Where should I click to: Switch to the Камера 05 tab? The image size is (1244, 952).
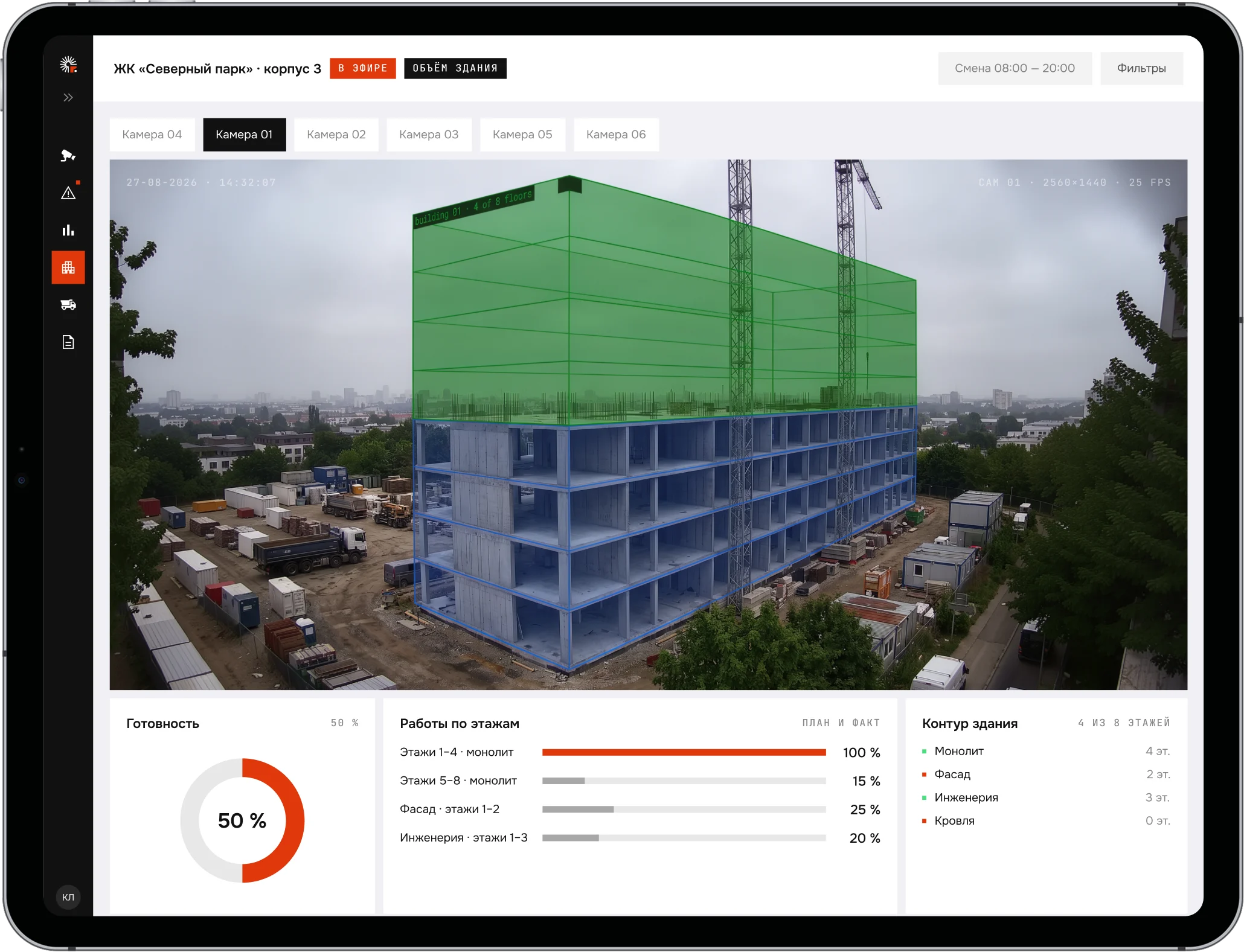pyautogui.click(x=522, y=135)
